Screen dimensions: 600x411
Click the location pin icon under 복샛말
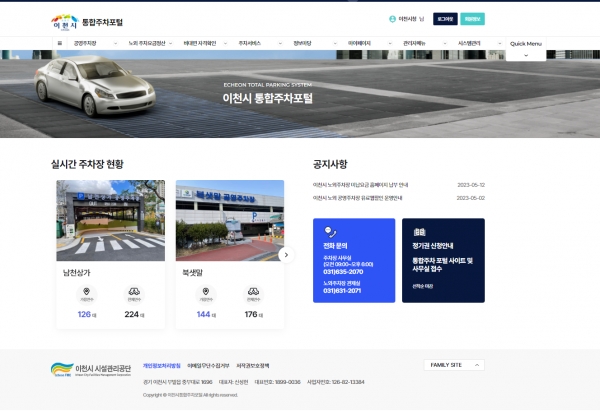pos(205,292)
